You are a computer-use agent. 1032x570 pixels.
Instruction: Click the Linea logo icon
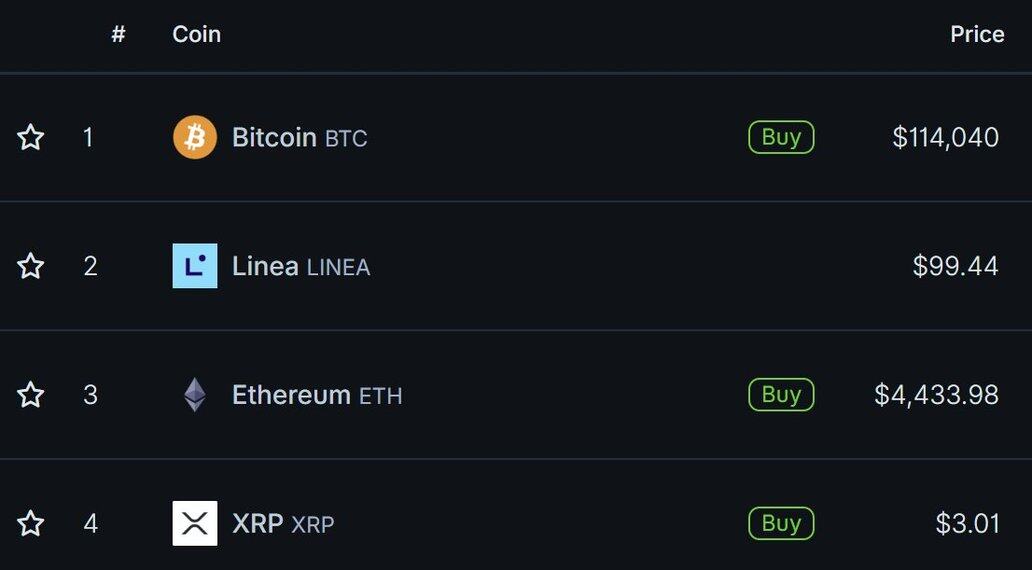pyautogui.click(x=195, y=266)
